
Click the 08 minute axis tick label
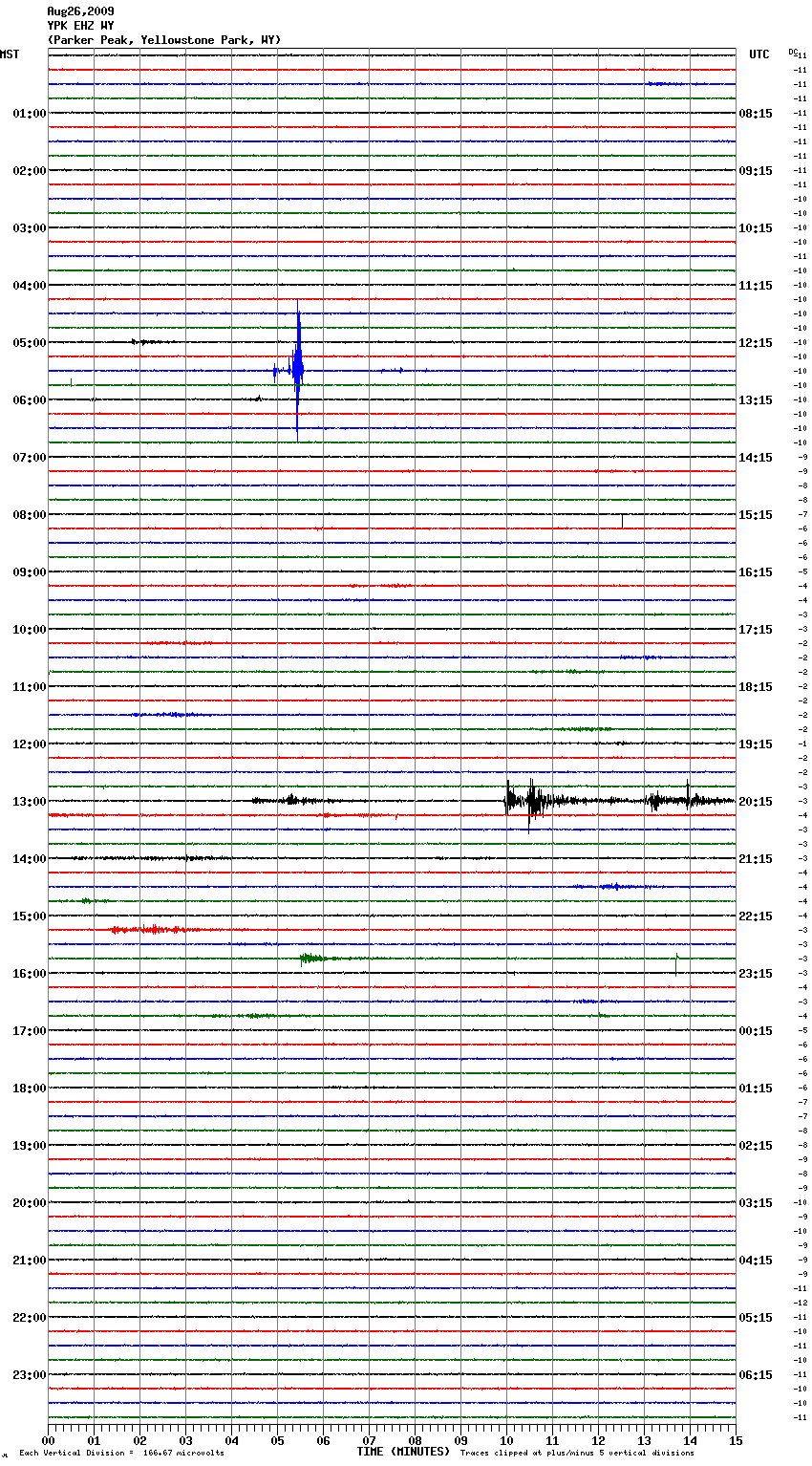(x=415, y=1440)
